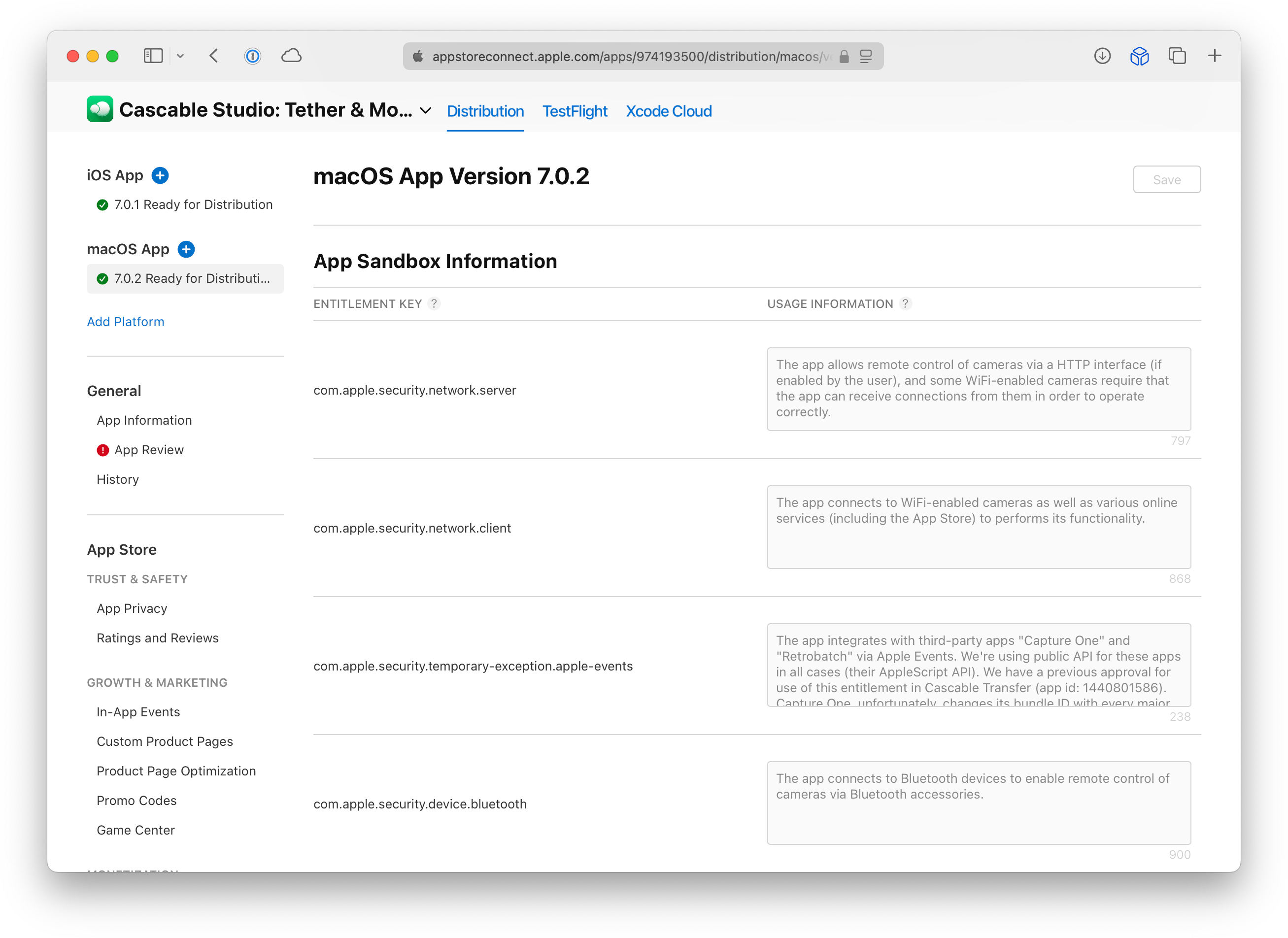
Task: Click the Usage Information help question mark
Action: [905, 304]
